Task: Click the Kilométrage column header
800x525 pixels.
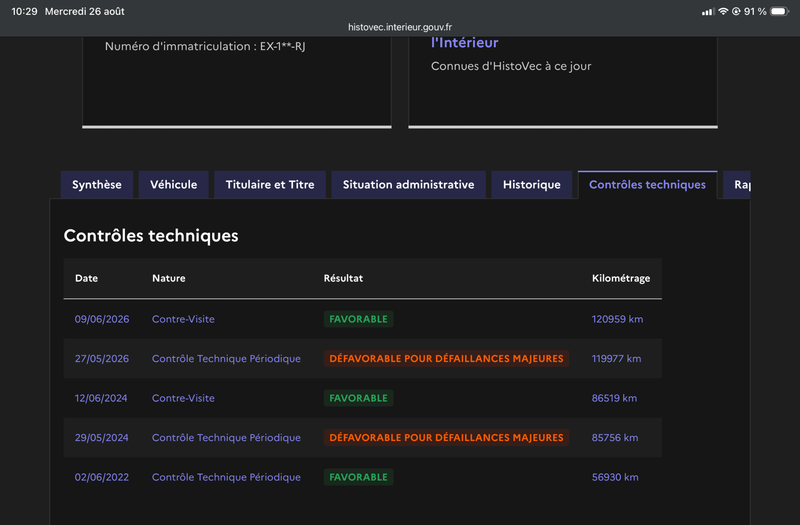Action: [621, 278]
